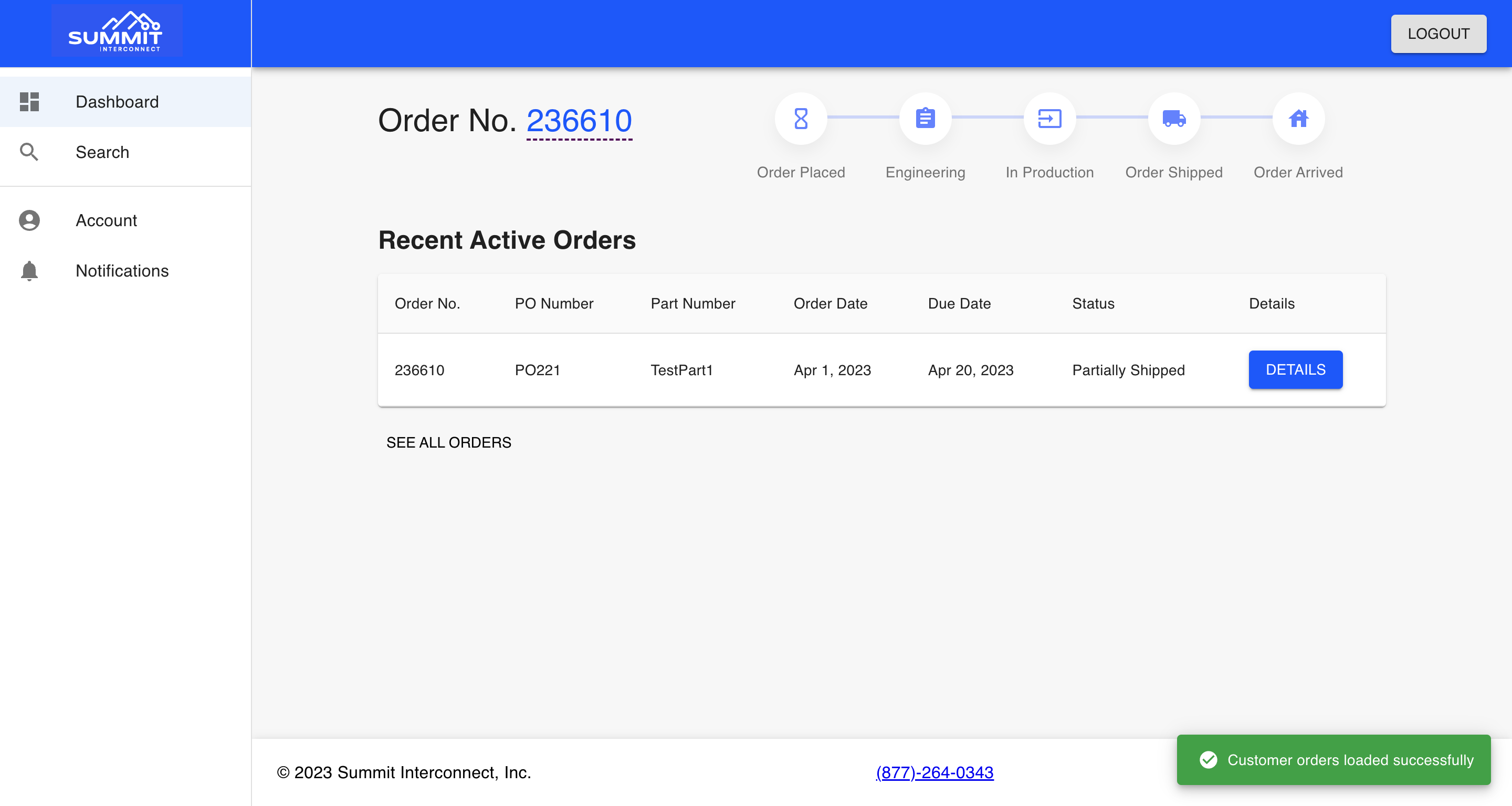
Task: Select the PO221 table cell
Action: point(537,370)
